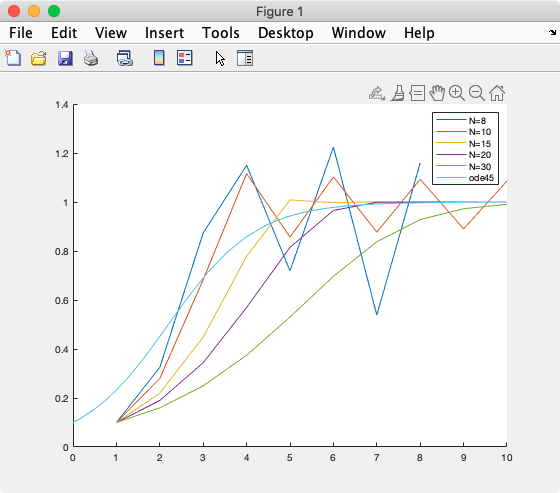Open a file with the folder icon
Screen dimensions: 560x493
[x=39, y=58]
